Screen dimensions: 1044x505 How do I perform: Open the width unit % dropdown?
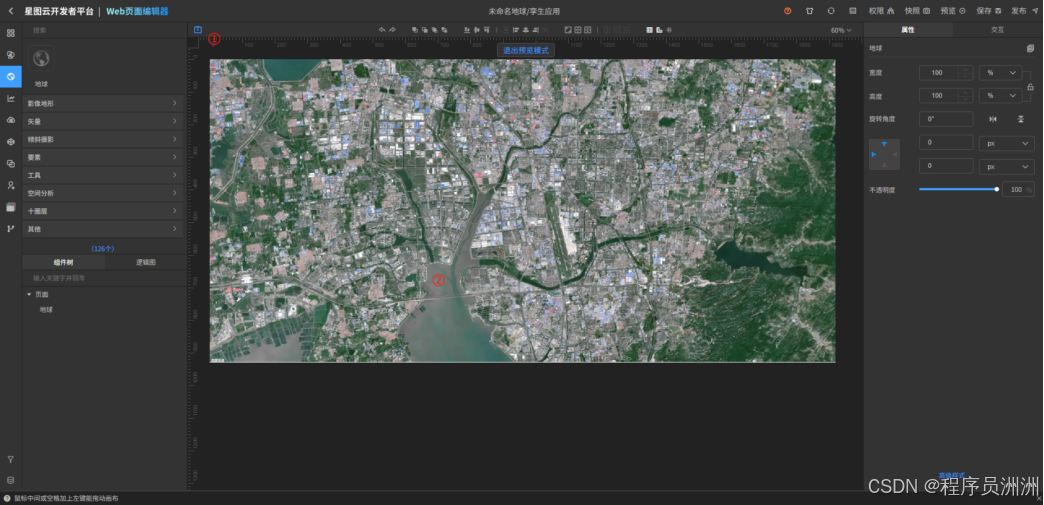click(x=1000, y=73)
